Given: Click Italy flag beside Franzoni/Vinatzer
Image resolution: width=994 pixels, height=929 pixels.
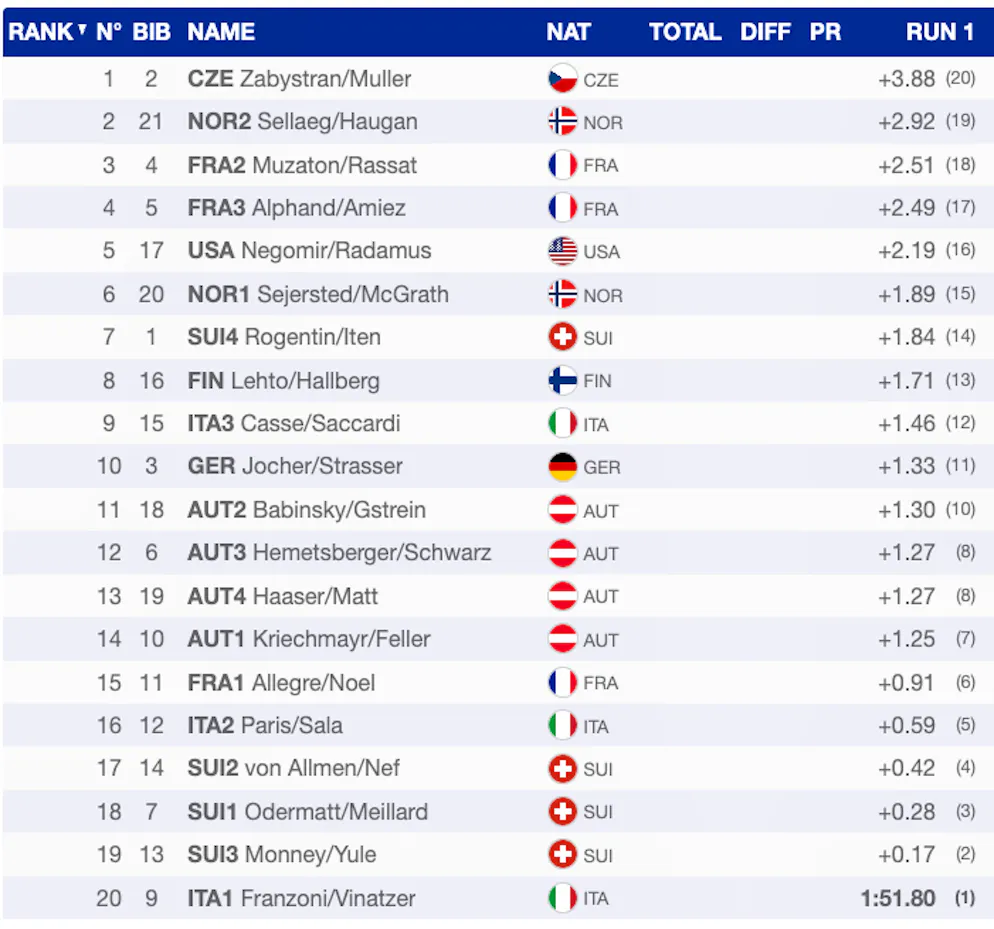Looking at the screenshot, I should pos(563,898).
